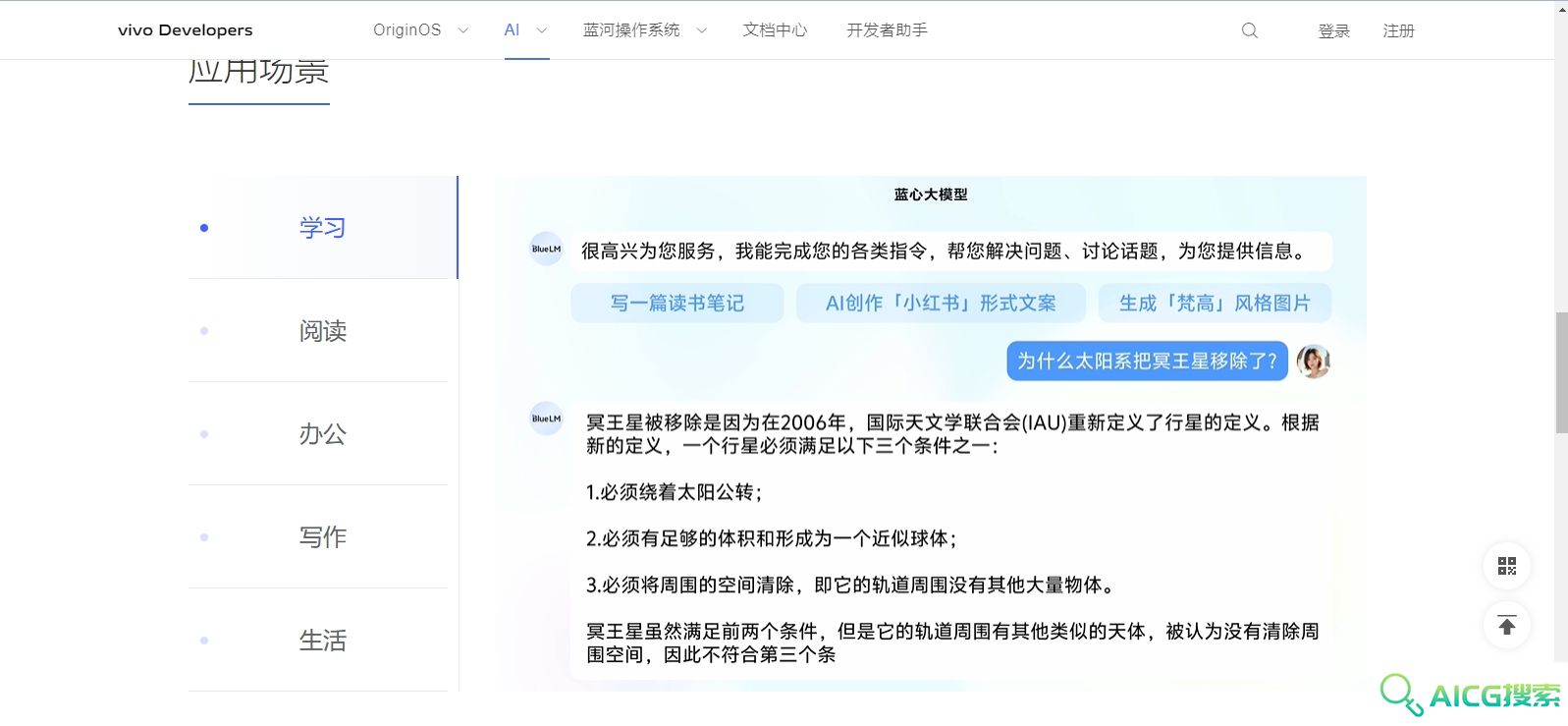Click the scrollbar up arrow
This screenshot has width=1568, height=726.
pyautogui.click(x=1561, y=8)
